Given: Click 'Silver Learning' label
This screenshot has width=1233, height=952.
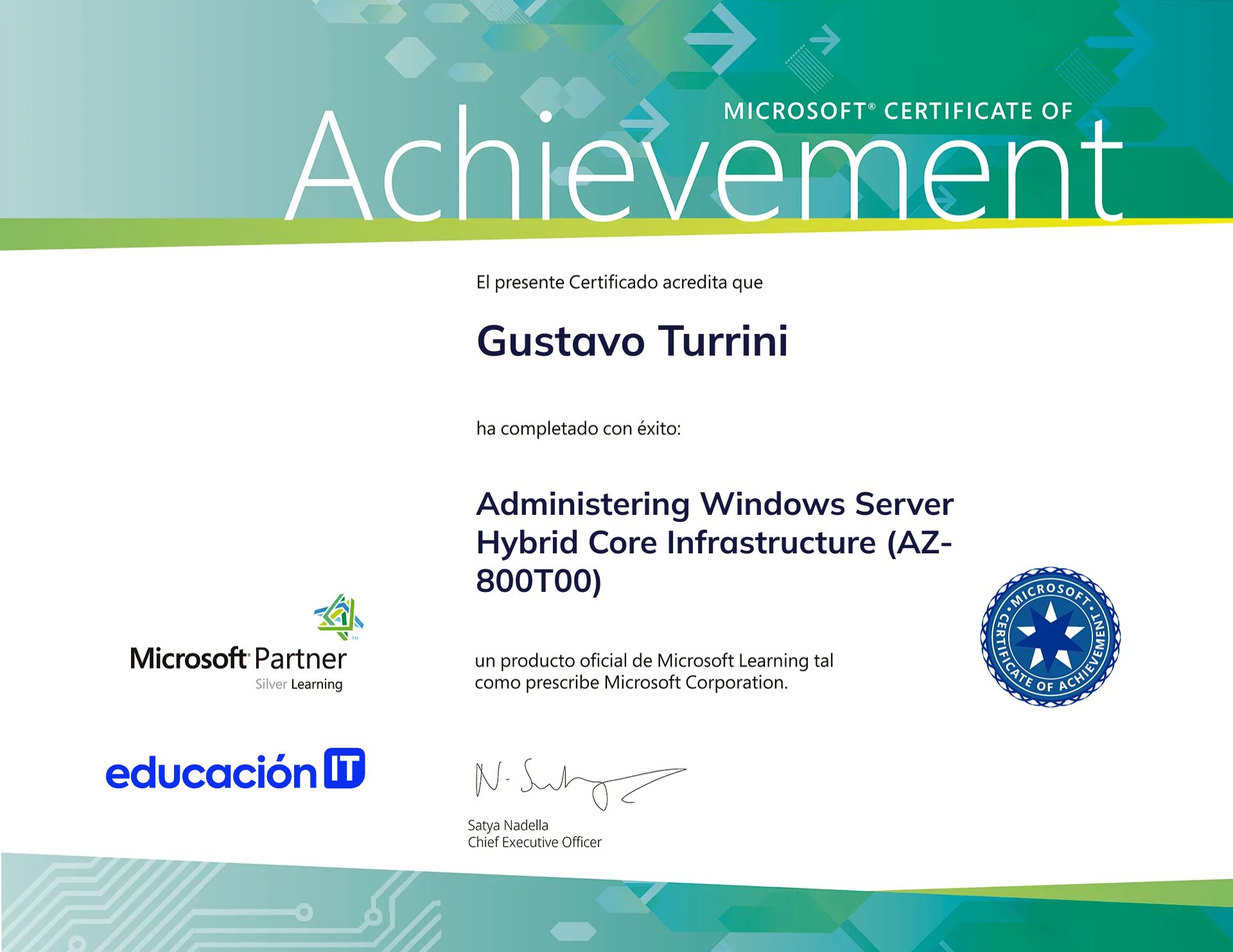Looking at the screenshot, I should pyautogui.click(x=299, y=684).
